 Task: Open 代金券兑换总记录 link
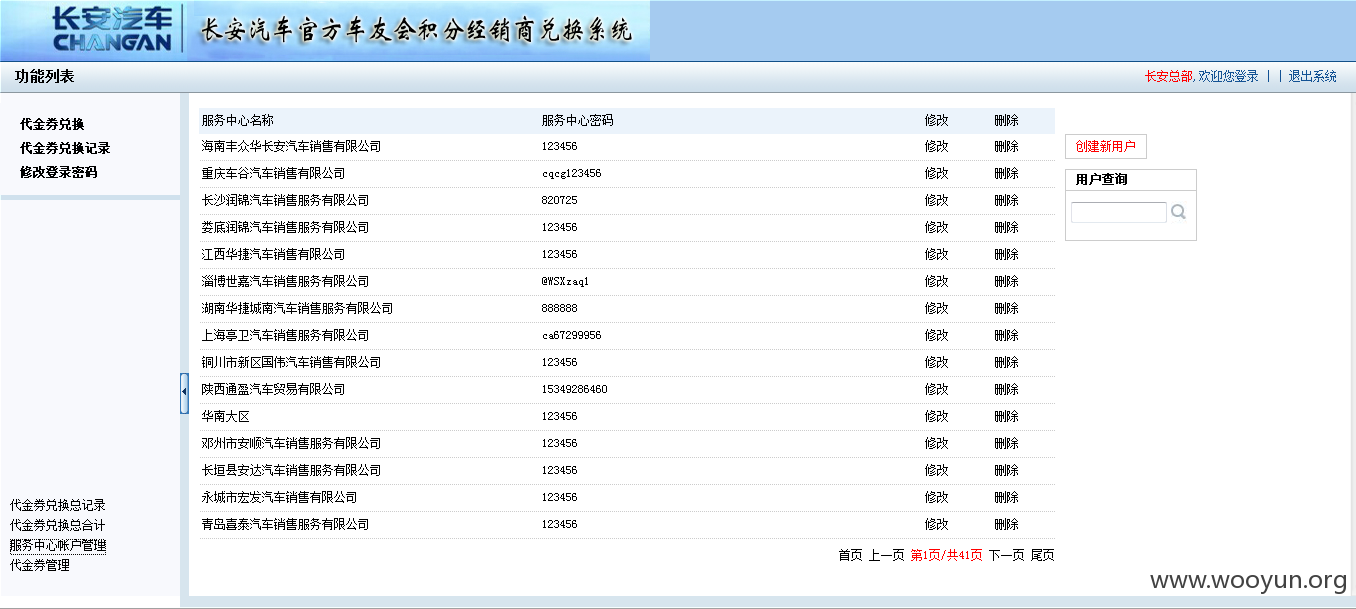click(x=57, y=505)
